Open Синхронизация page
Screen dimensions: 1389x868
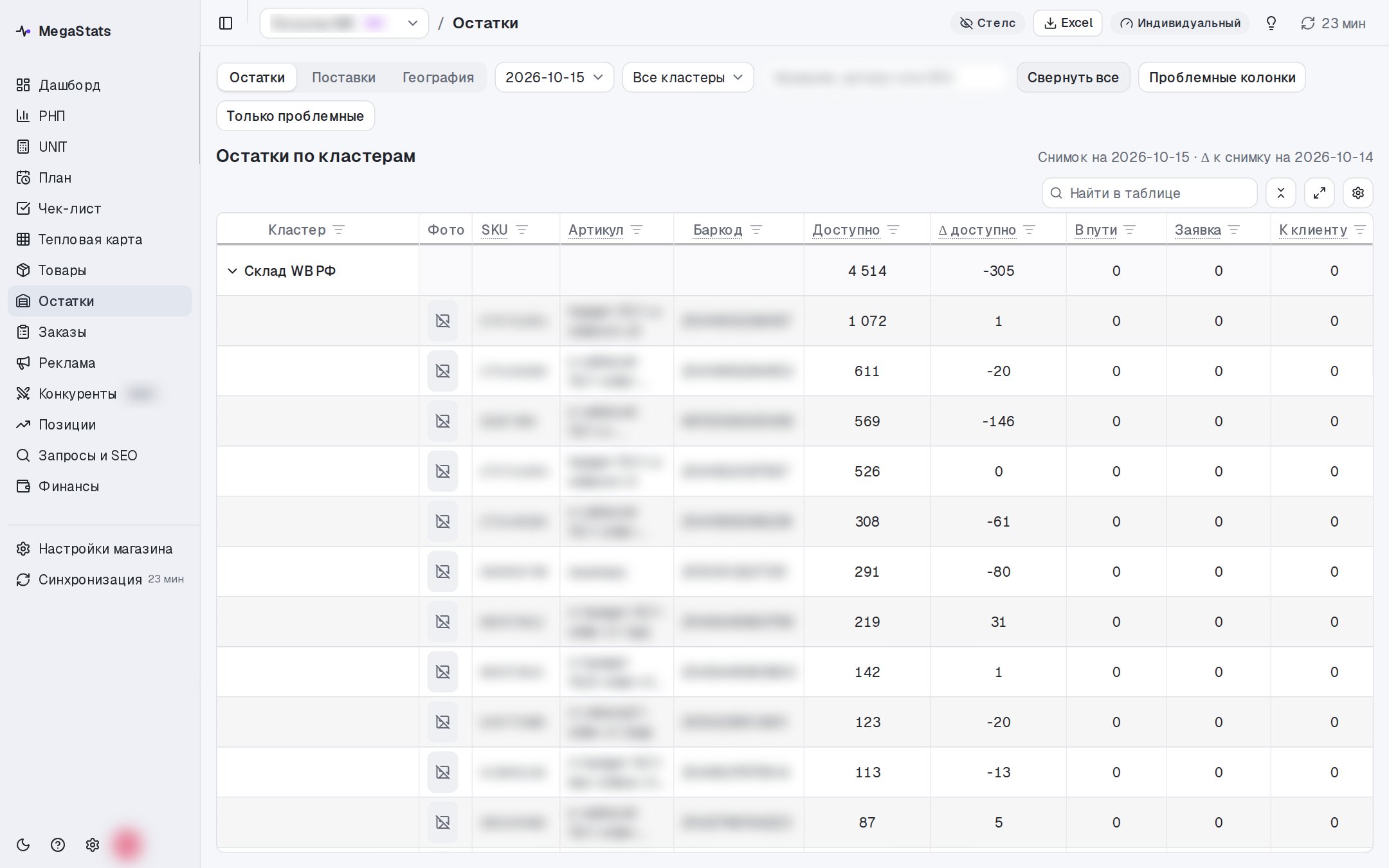[100, 579]
